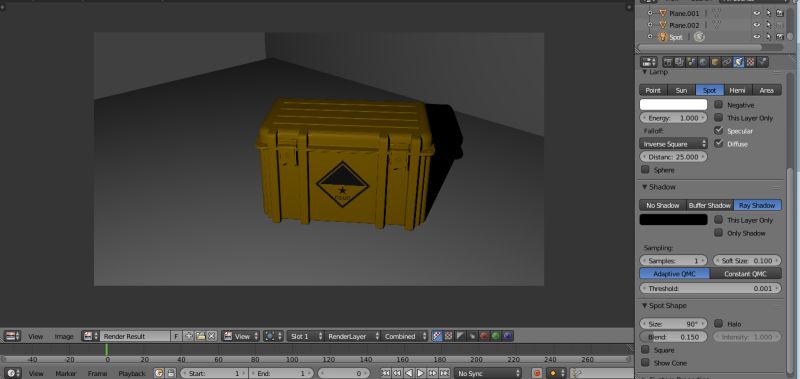Enable the Negative checkbox
The image size is (800, 379).
718,105
